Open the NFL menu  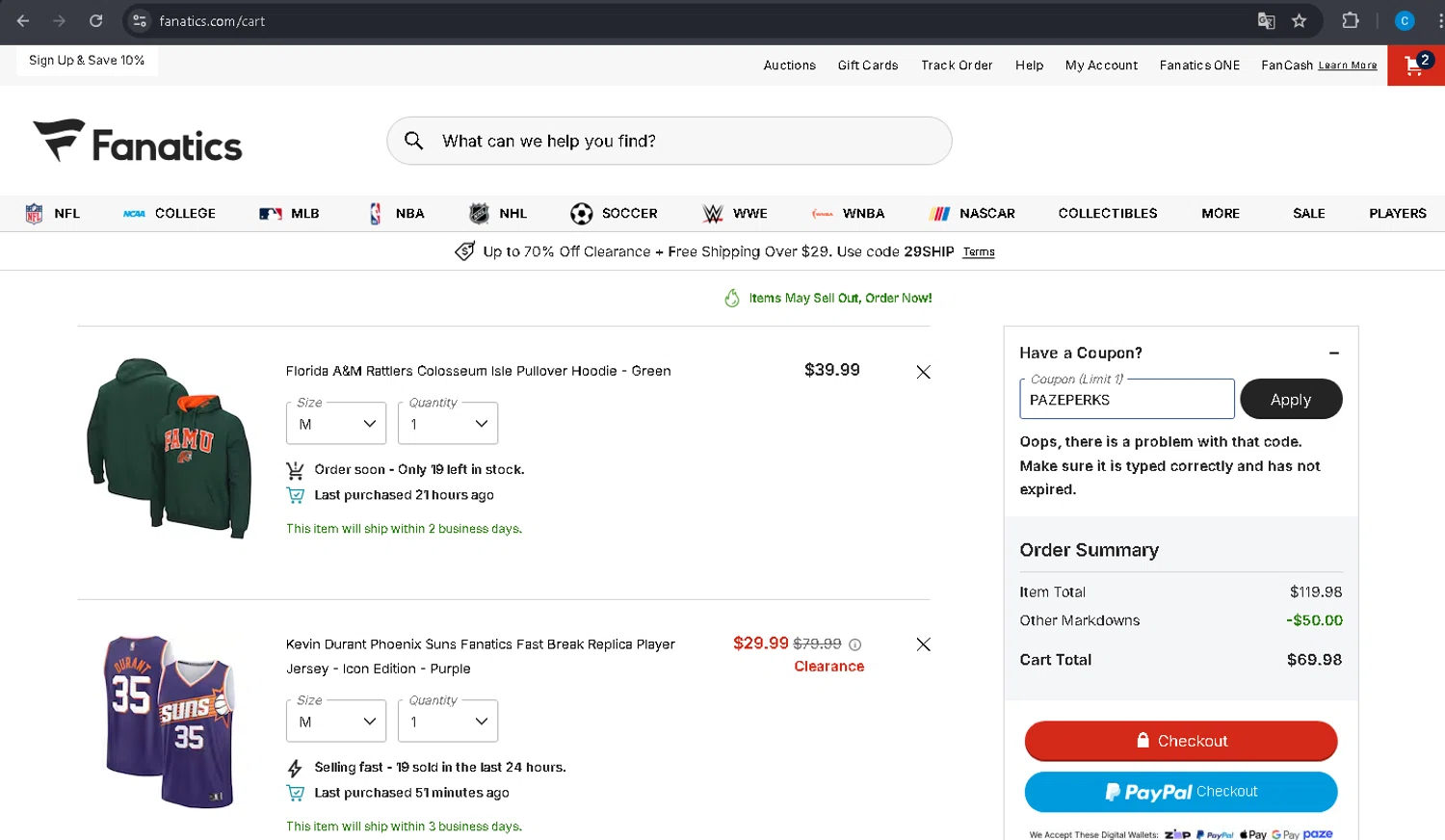pos(53,214)
